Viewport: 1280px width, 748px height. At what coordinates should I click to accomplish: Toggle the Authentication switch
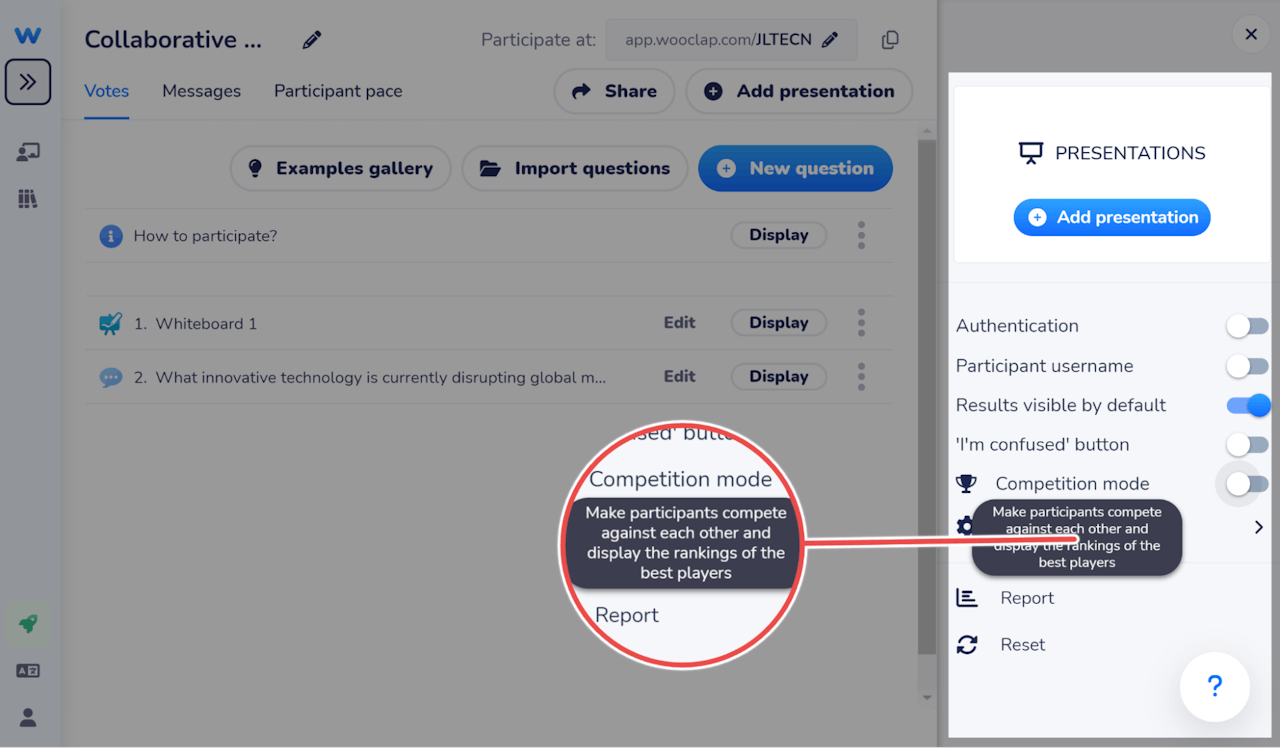point(1247,326)
